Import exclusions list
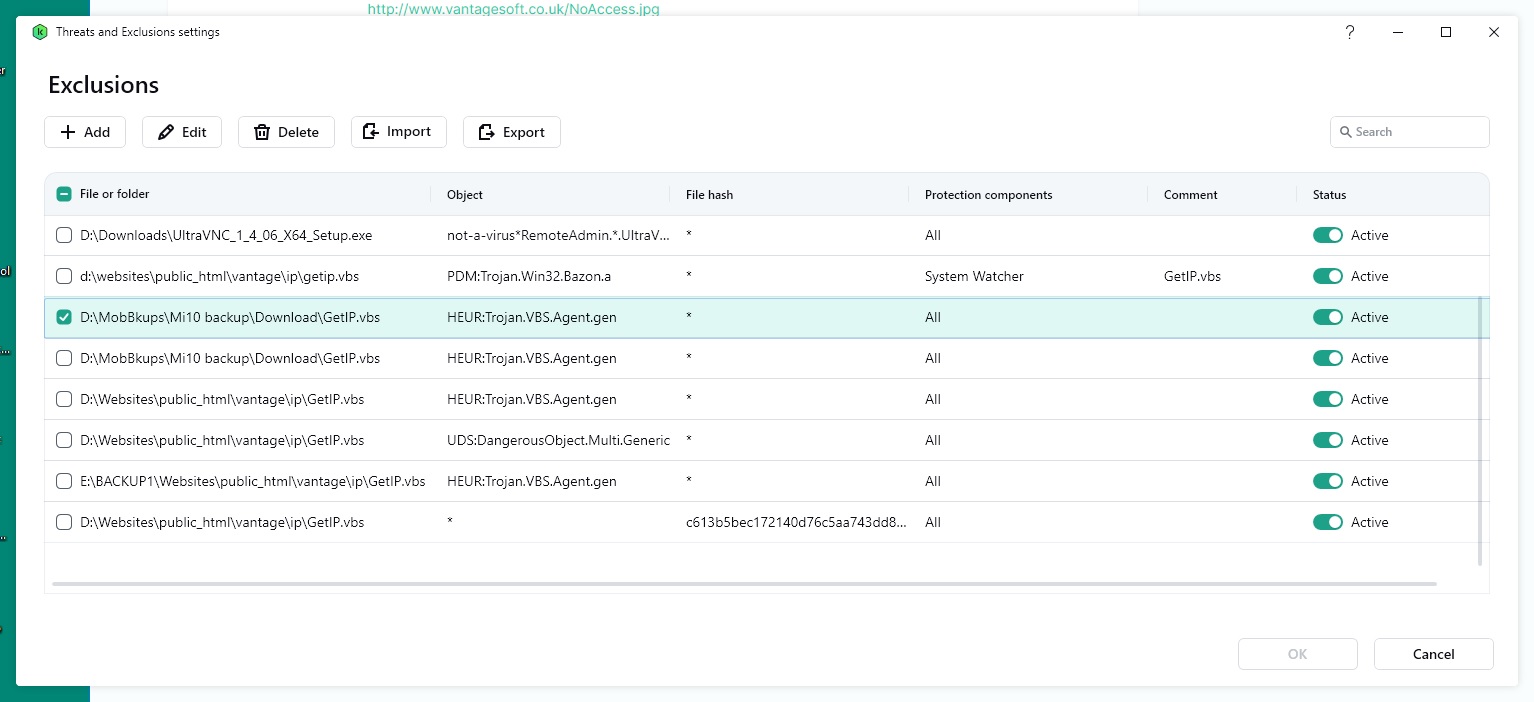 [398, 132]
